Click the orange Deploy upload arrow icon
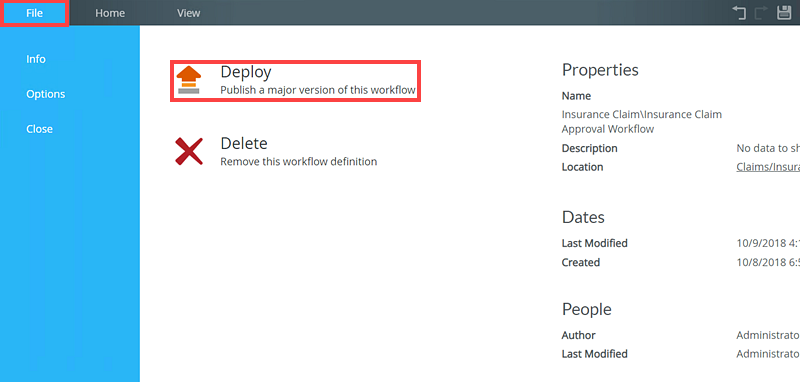The height and width of the screenshot is (382, 800). (189, 81)
